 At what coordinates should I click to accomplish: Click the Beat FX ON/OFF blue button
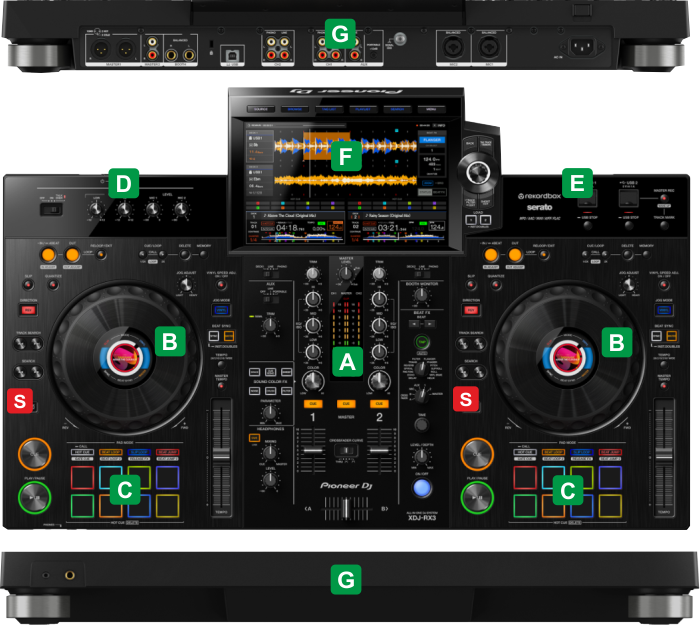click(x=422, y=488)
